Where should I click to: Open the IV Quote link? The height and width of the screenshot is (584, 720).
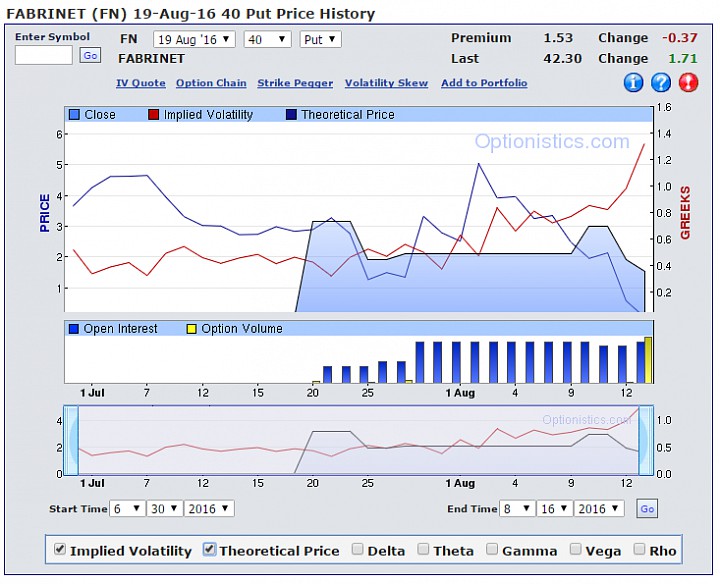pos(141,83)
